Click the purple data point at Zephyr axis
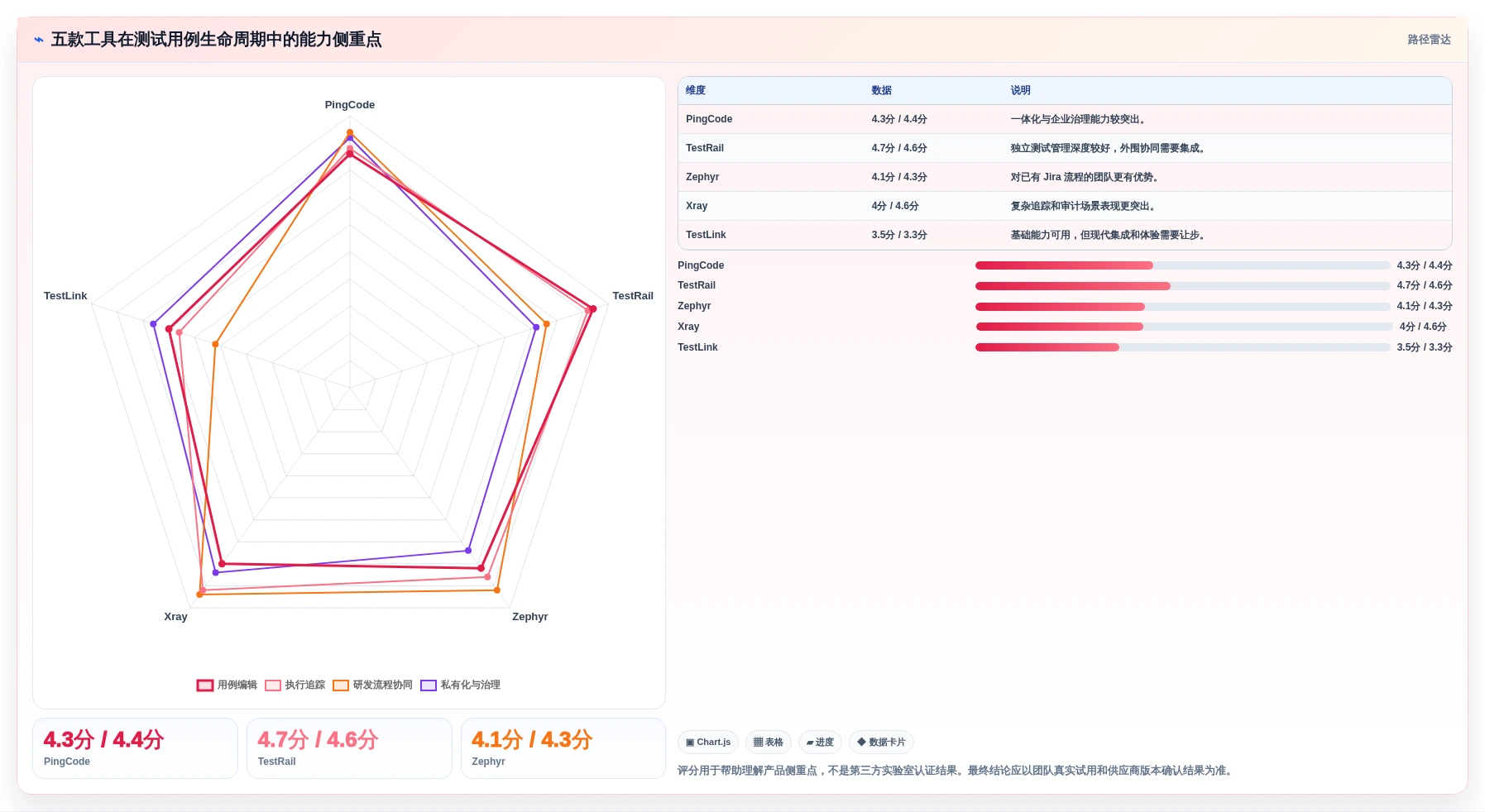1485x812 pixels. coord(468,550)
